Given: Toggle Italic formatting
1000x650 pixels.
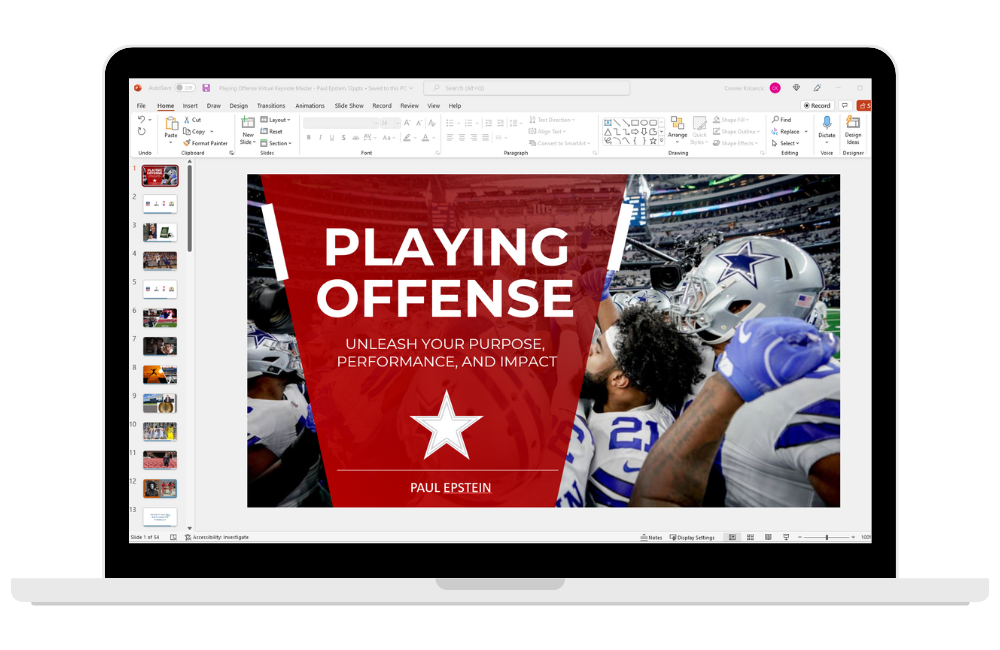Looking at the screenshot, I should pos(320,138).
